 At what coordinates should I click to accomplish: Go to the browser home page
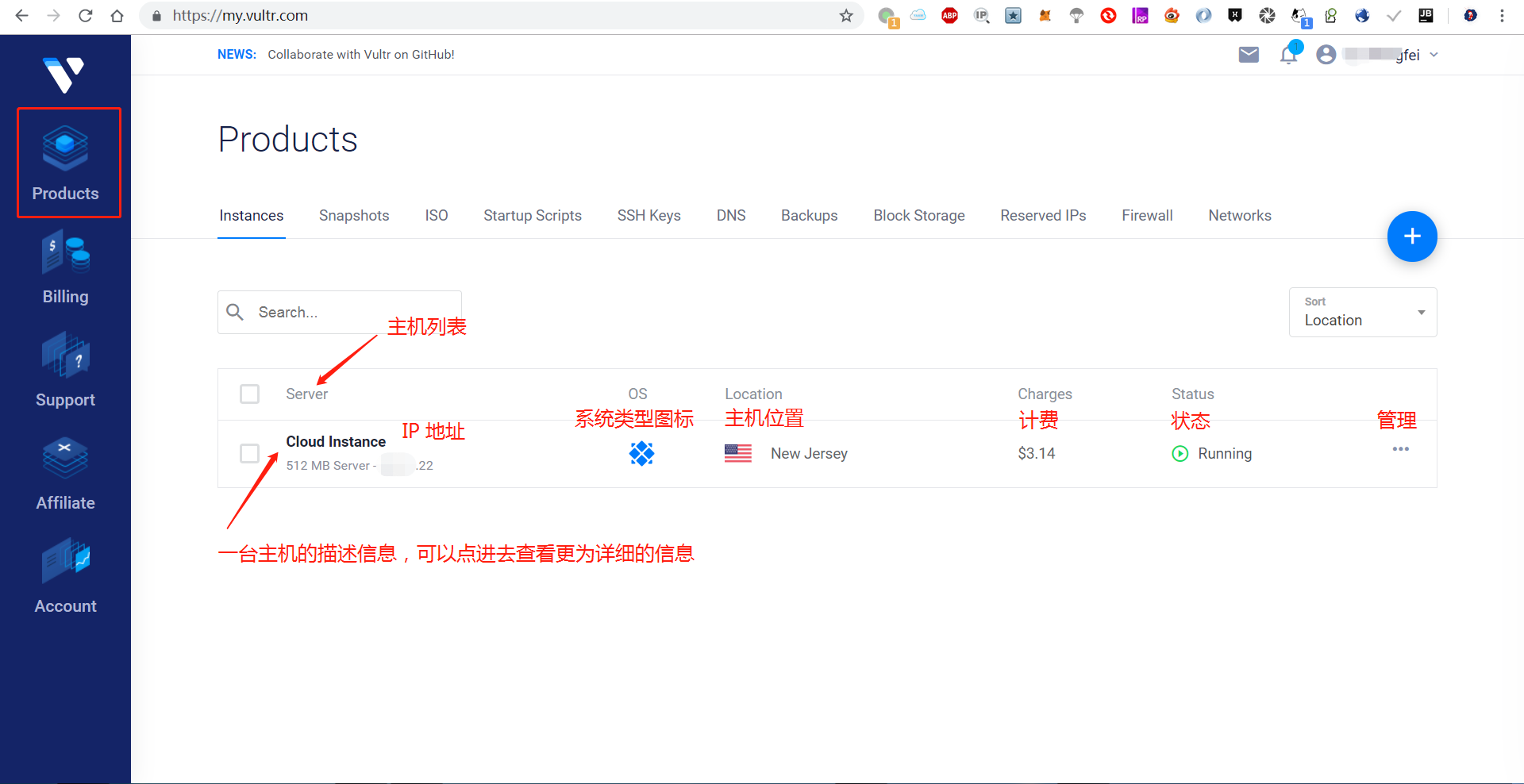click(x=117, y=16)
